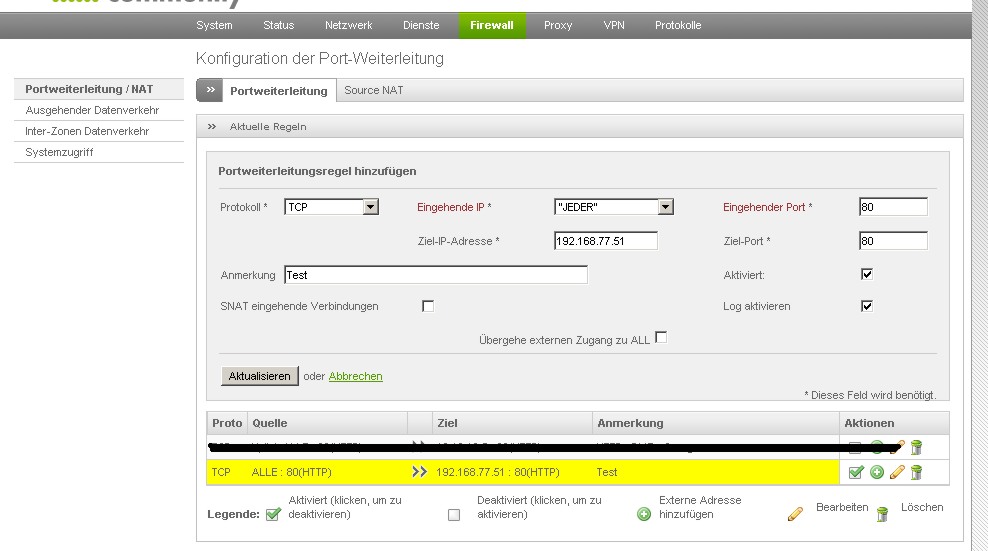This screenshot has width=988, height=551.
Task: Delete the Test rule using its trash icon
Action: [916, 472]
